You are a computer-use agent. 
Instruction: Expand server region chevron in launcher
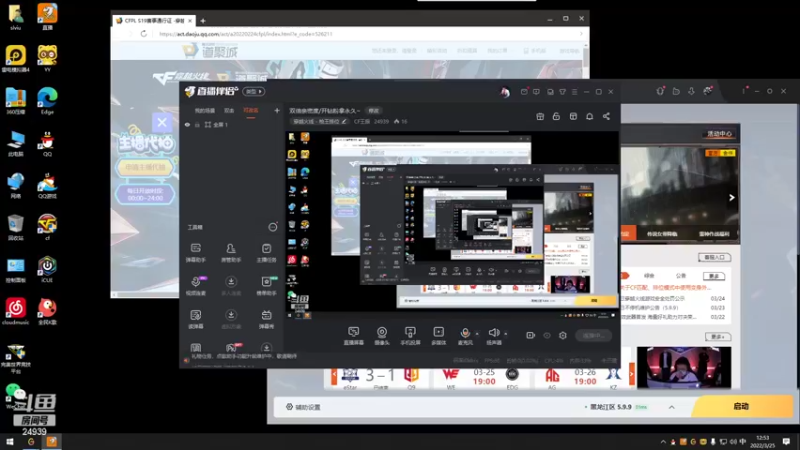[x=671, y=407]
